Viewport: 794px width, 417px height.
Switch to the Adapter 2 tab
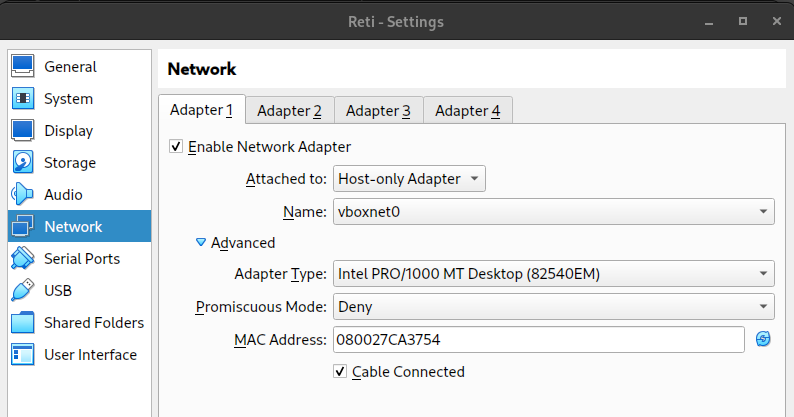[289, 111]
